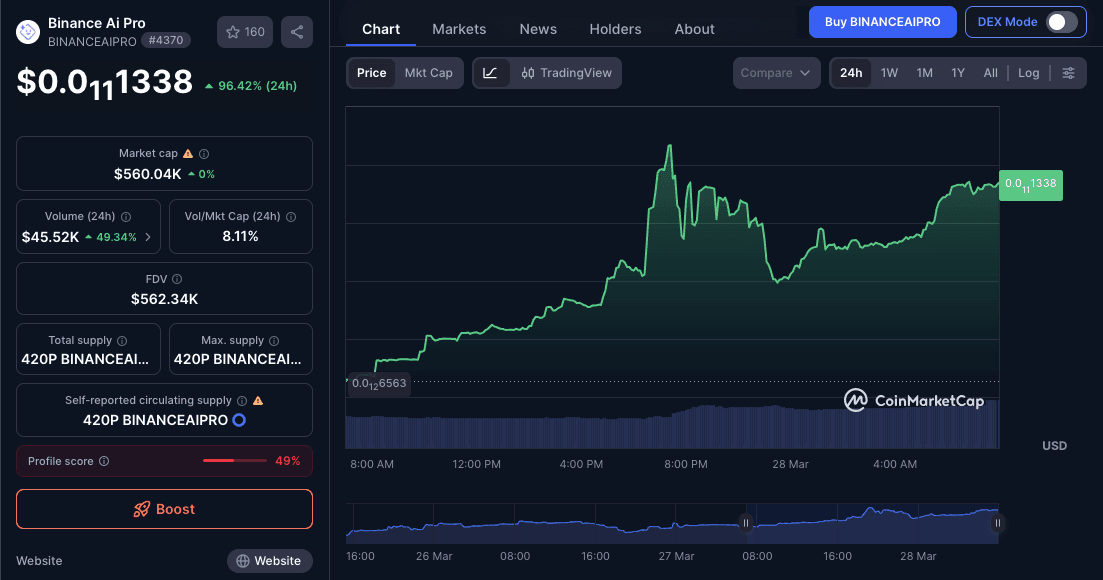
Task: Open the Markets tab
Action: [459, 28]
